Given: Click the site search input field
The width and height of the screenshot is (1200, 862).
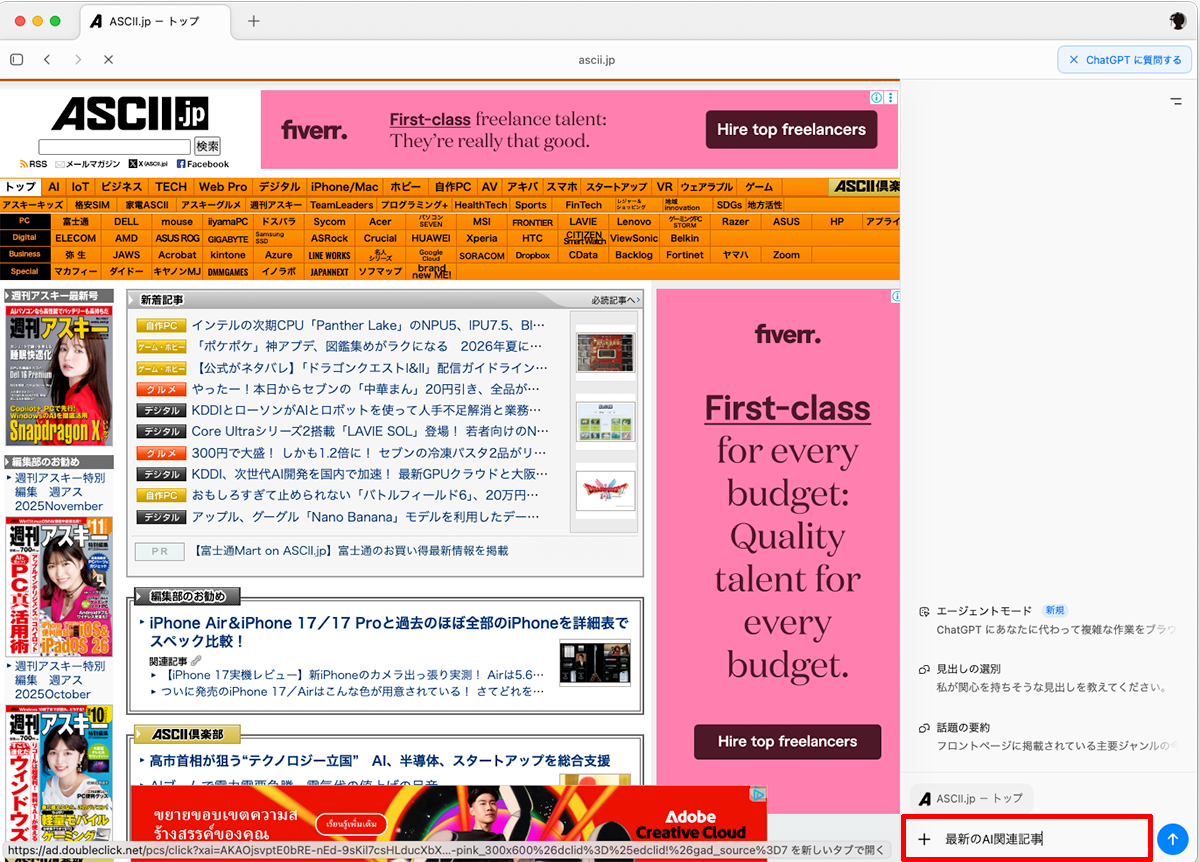Looking at the screenshot, I should click(114, 147).
